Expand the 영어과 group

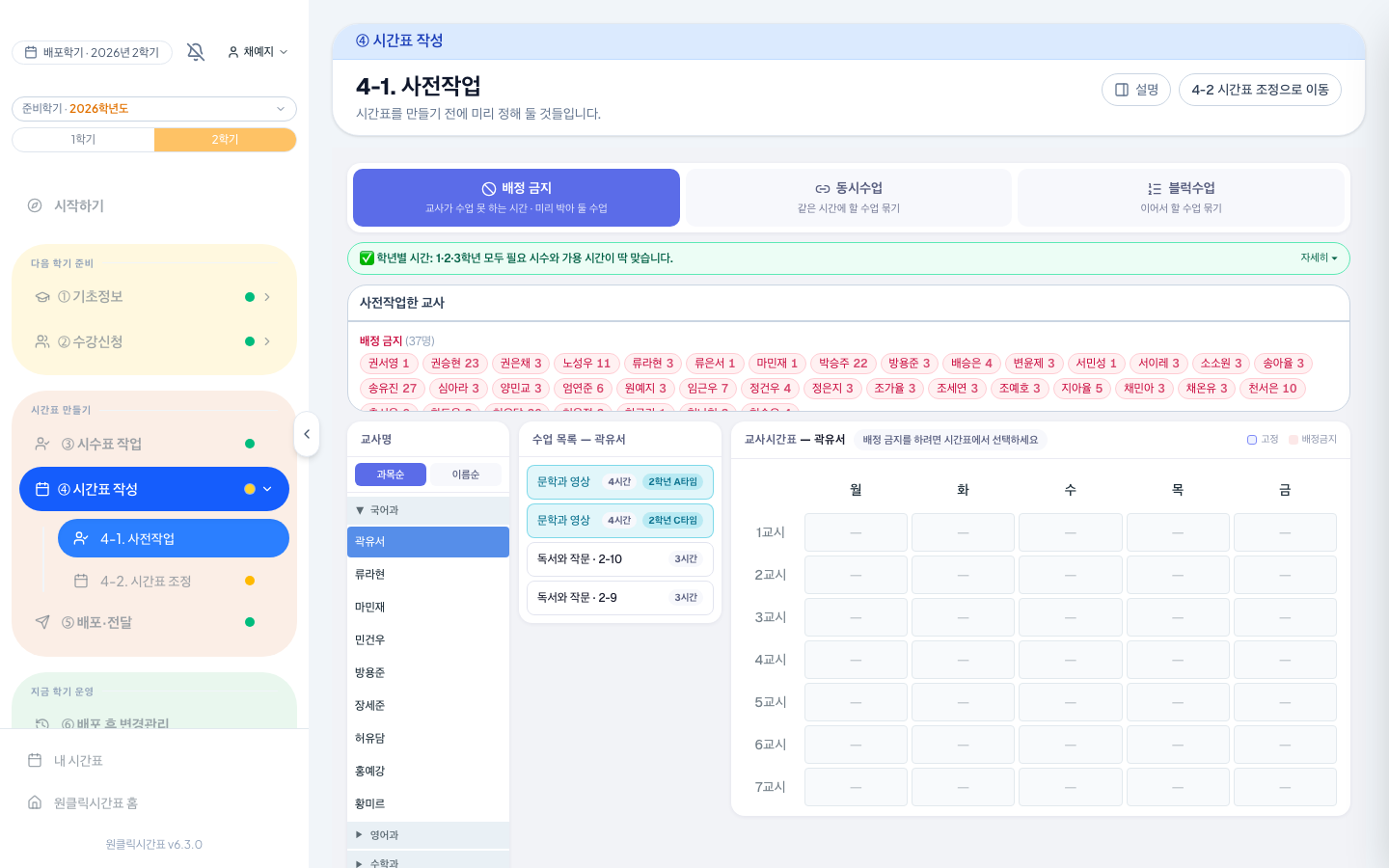click(428, 835)
